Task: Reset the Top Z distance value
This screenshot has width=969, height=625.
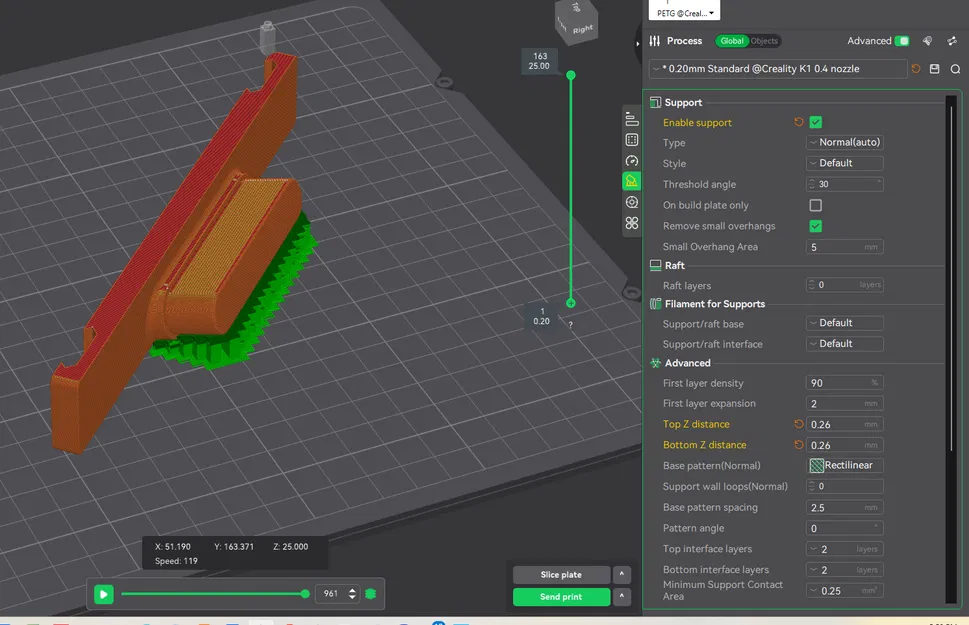Action: 798,424
